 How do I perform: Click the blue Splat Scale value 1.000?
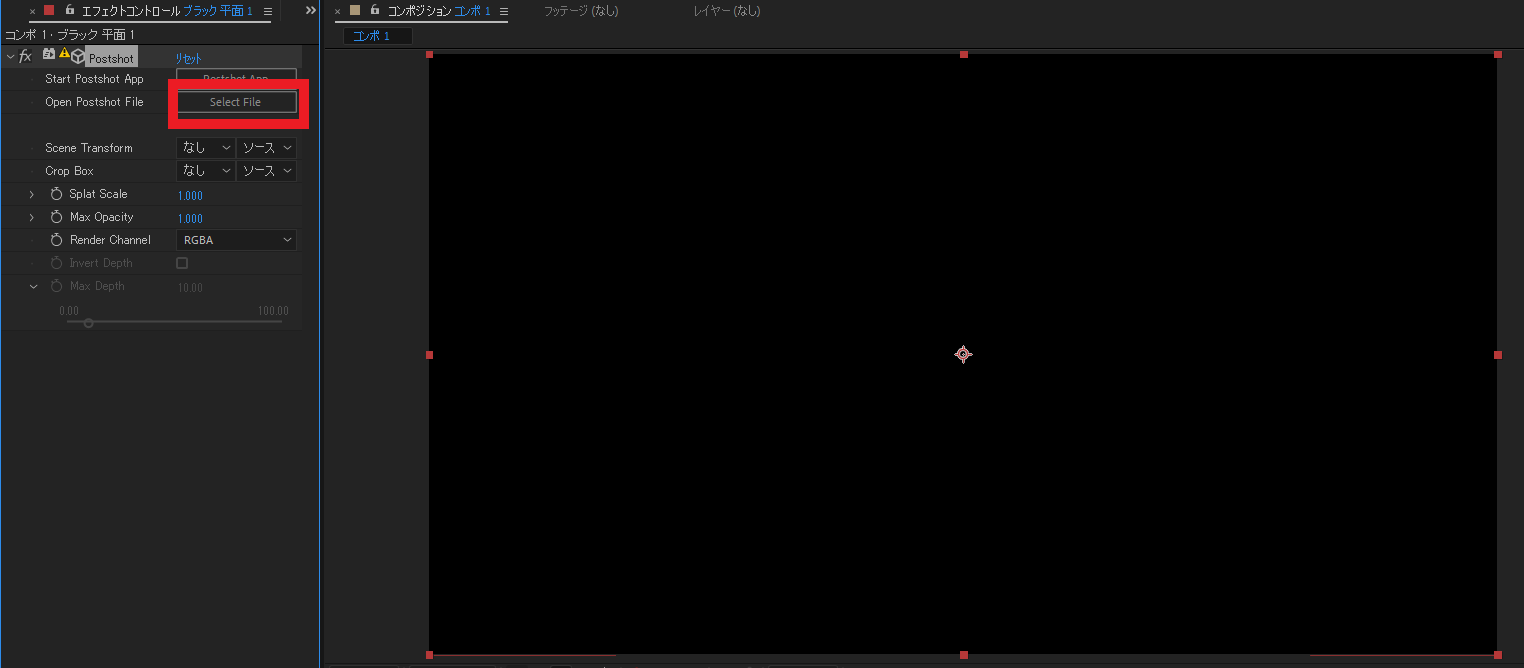(x=190, y=195)
